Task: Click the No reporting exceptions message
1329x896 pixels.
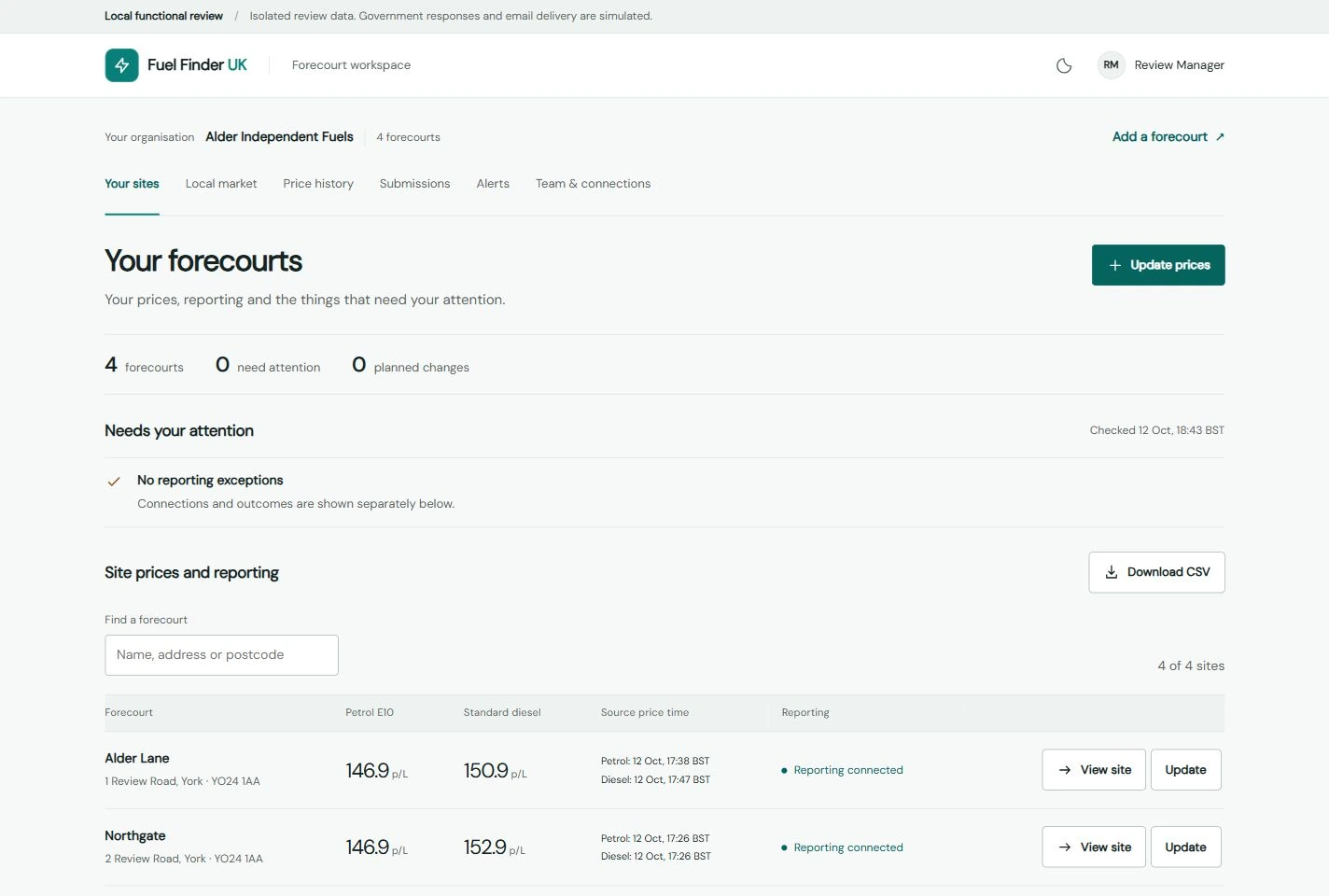Action: pos(210,480)
